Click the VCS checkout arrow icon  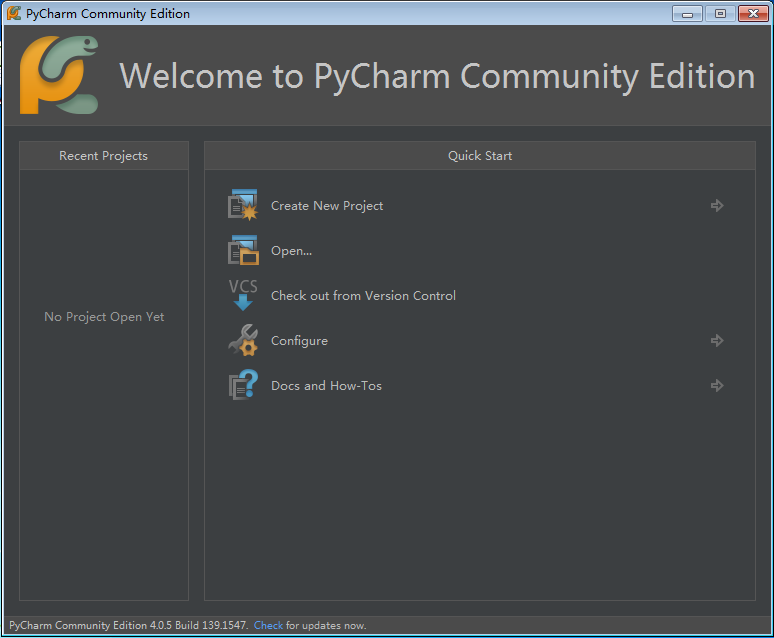pyautogui.click(x=243, y=295)
